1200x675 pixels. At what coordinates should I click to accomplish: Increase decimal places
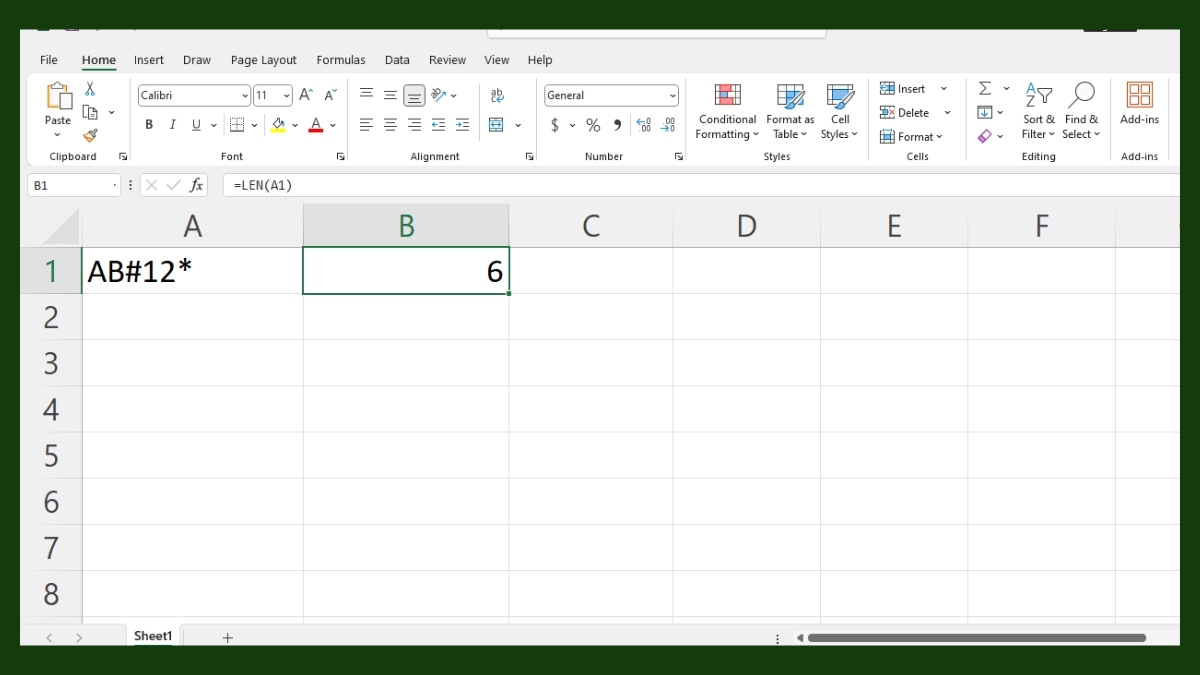pyautogui.click(x=645, y=125)
